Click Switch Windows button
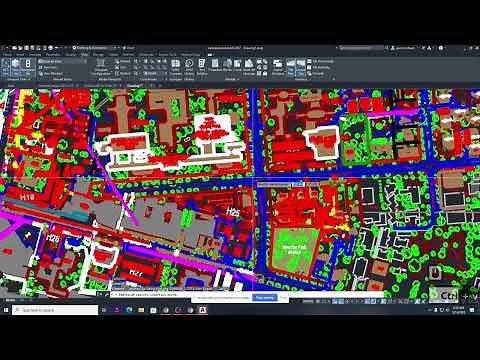Image resolution: width=480 pixels, height=360 pixels. coord(277,67)
